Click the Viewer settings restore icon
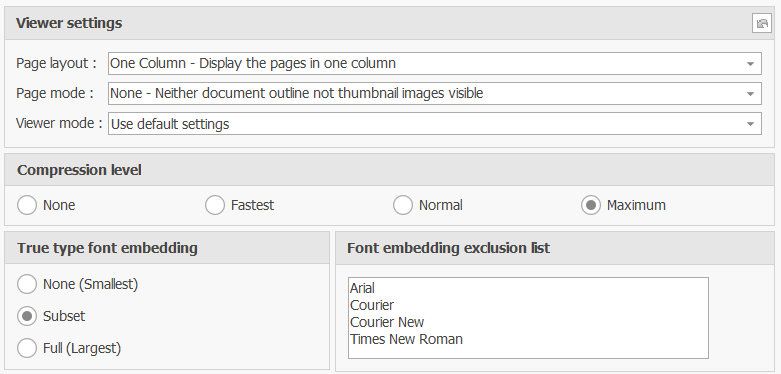781x374 pixels. (761, 23)
